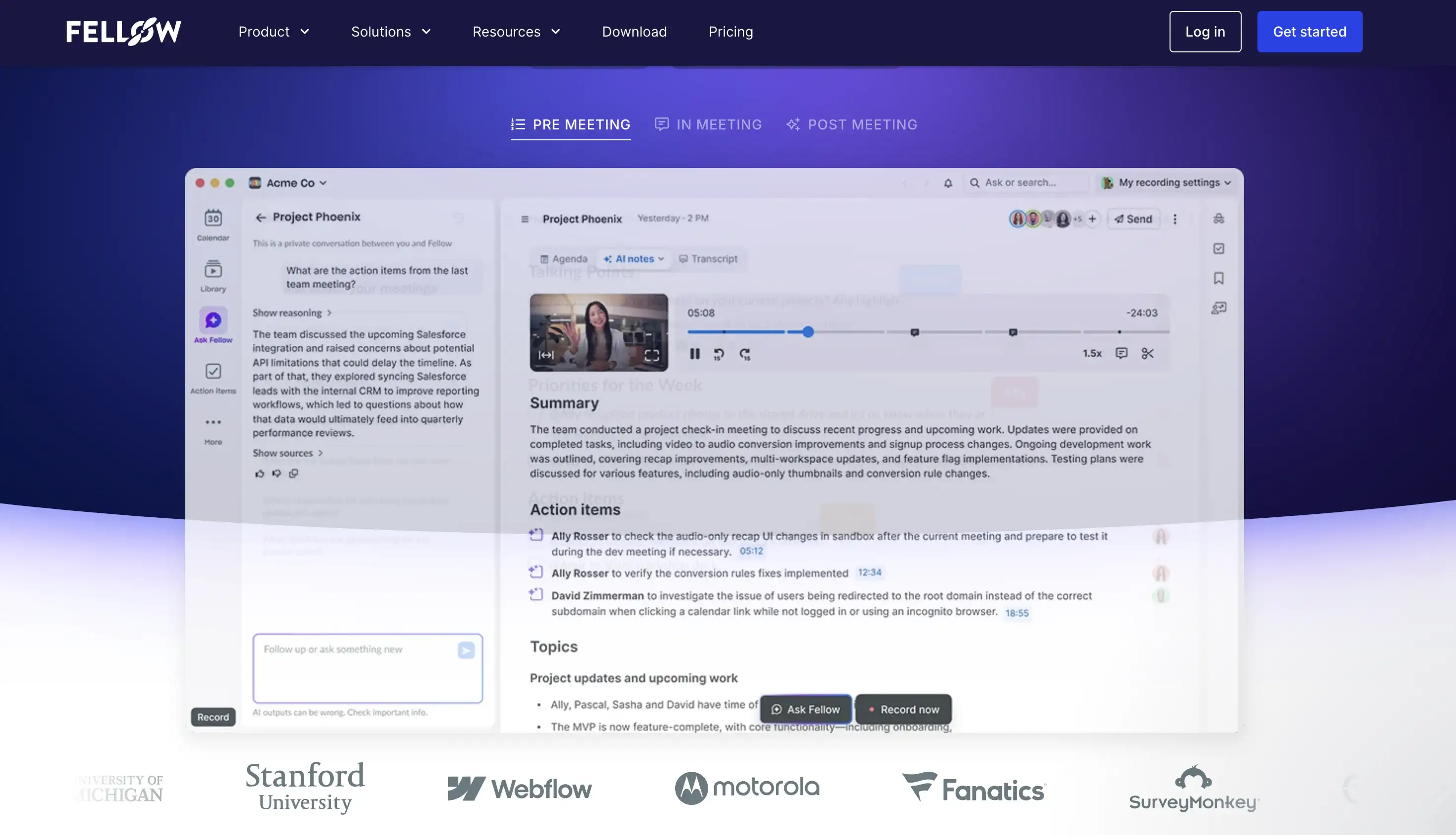
Task: Click the Ask Fellow sidebar icon
Action: (x=213, y=320)
